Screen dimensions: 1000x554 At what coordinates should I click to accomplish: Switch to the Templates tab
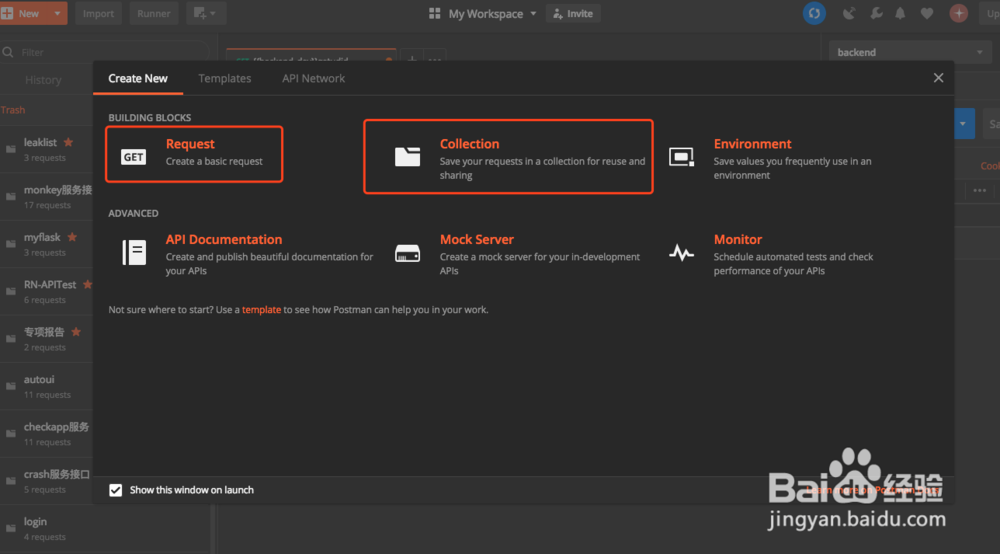224,78
